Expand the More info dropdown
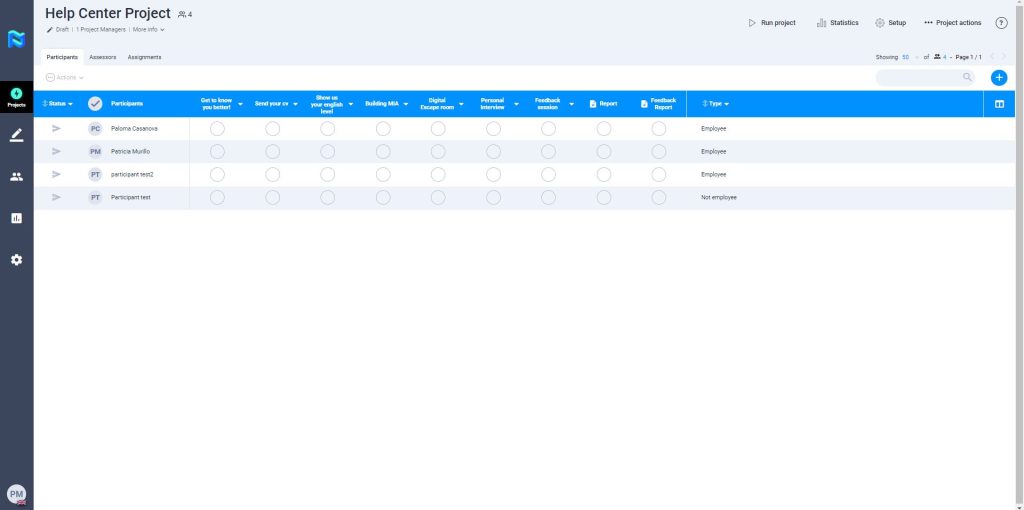The image size is (1024, 510). [x=148, y=30]
